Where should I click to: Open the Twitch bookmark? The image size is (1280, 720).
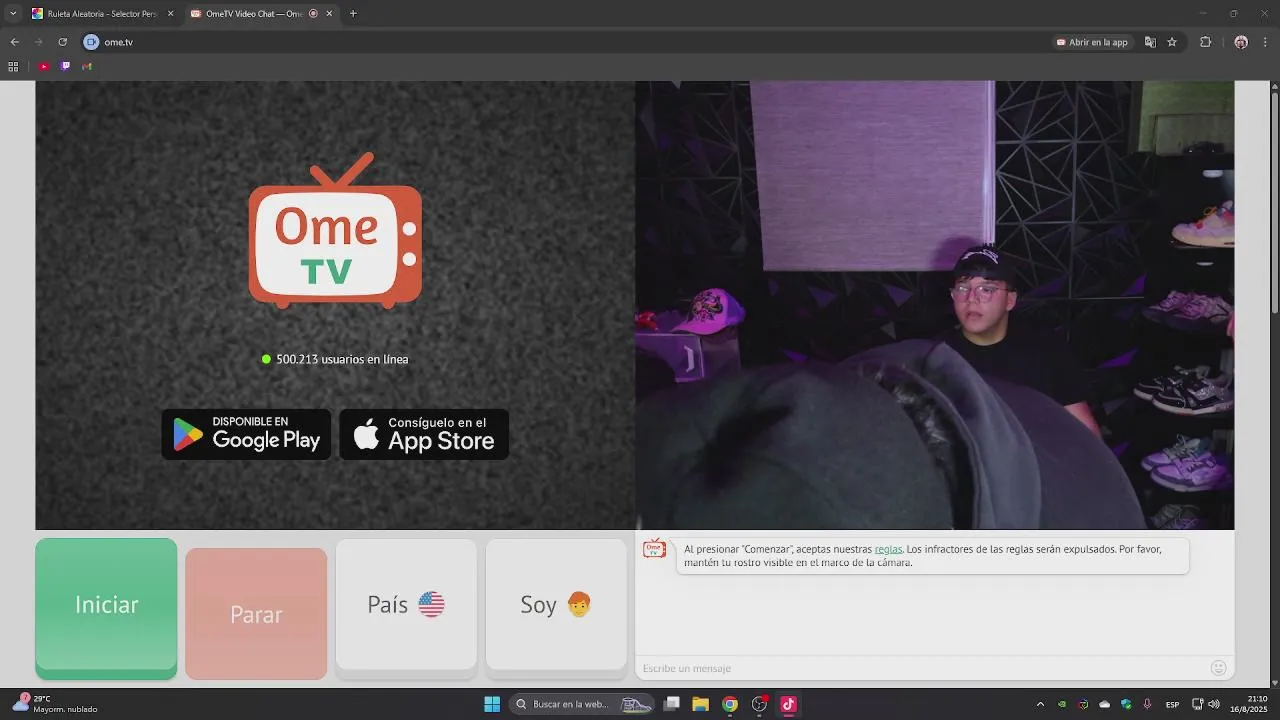click(65, 66)
